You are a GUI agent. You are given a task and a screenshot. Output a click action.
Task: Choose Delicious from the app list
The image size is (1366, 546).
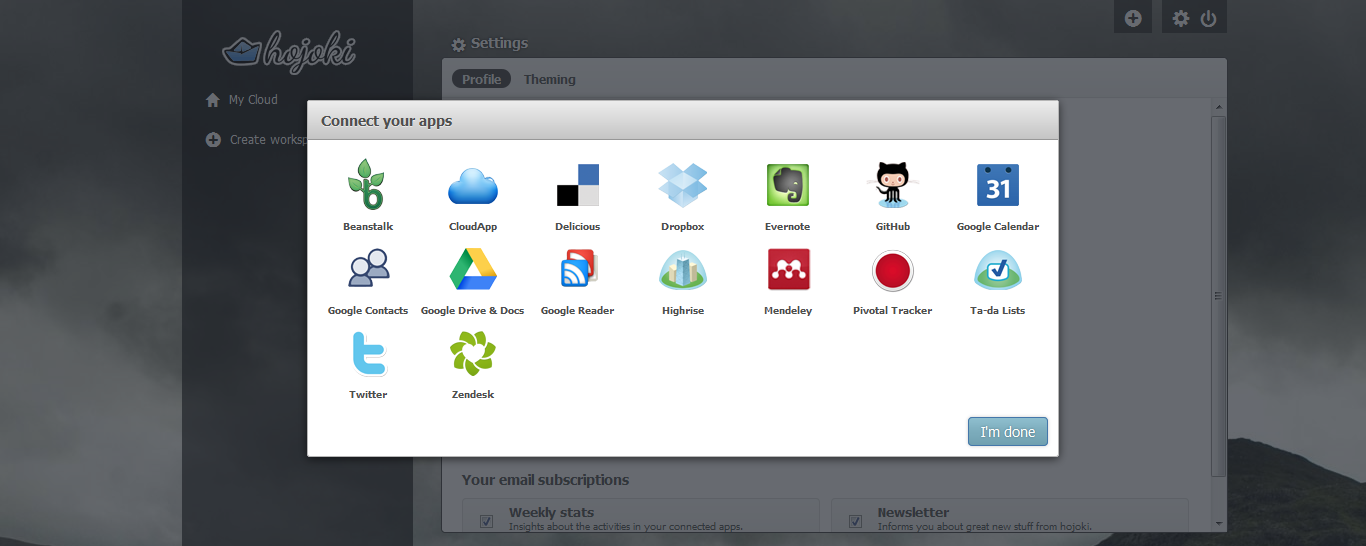pos(577,186)
